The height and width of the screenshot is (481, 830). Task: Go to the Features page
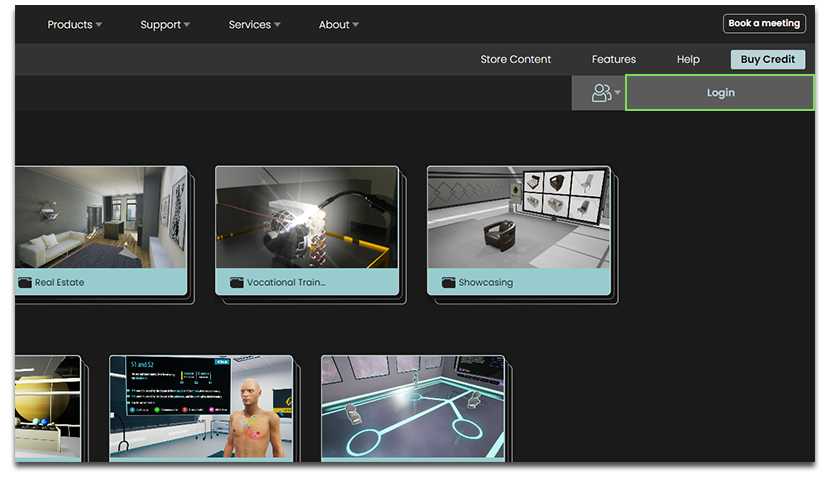[x=614, y=59]
